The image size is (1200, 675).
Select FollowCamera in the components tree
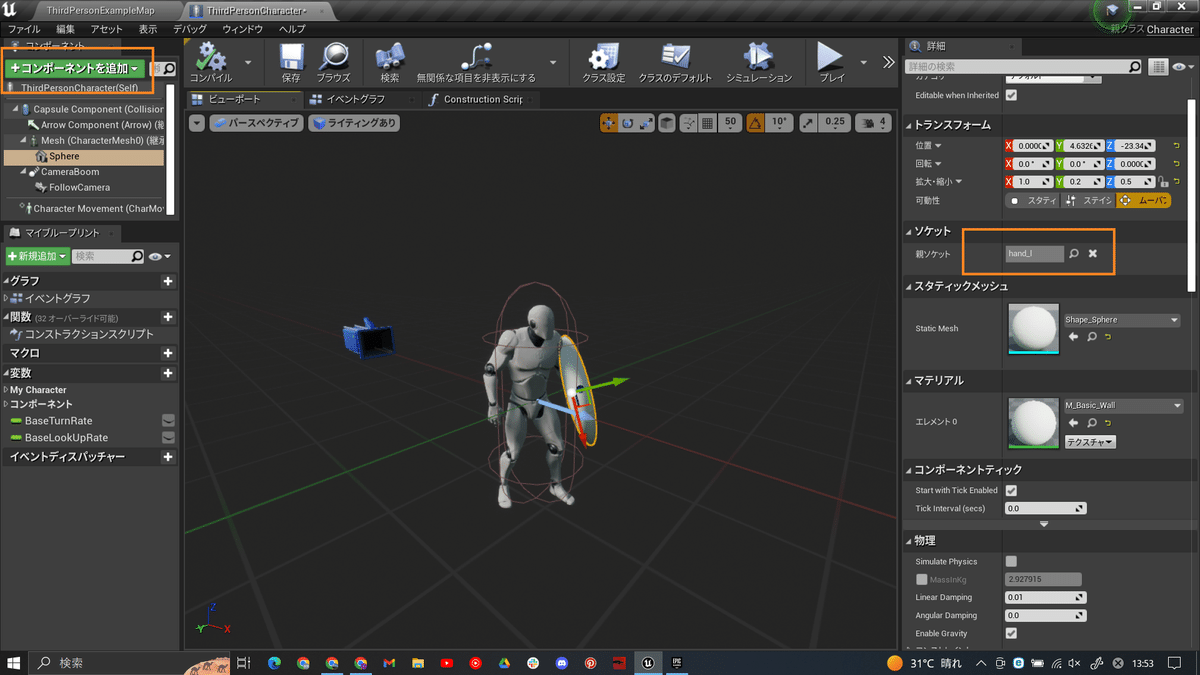[81, 188]
